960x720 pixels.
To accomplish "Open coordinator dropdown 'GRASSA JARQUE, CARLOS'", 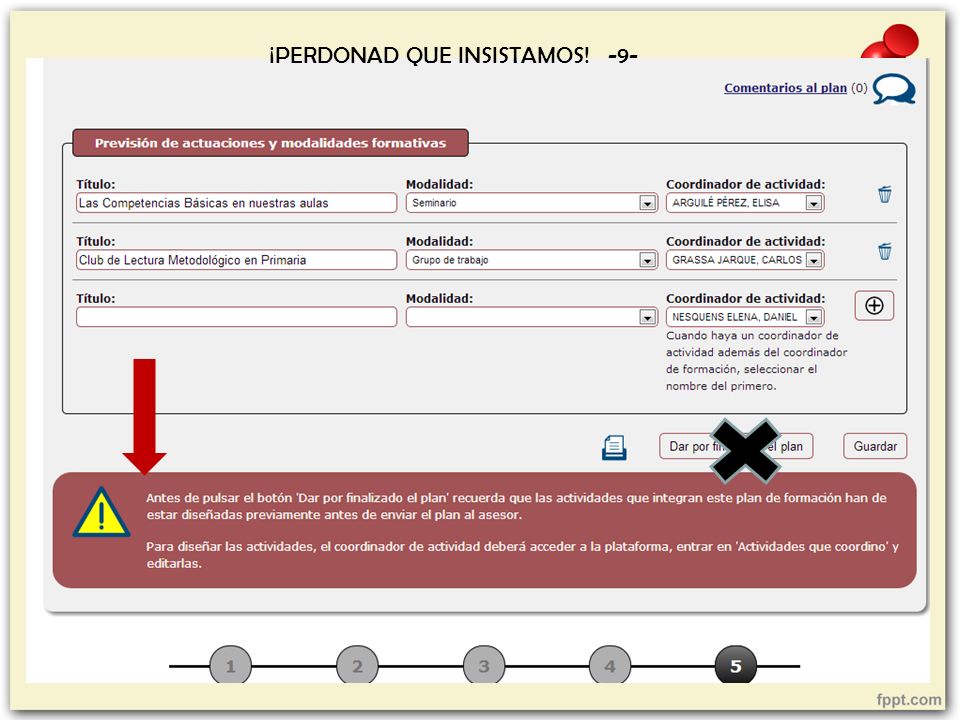I will point(745,260).
